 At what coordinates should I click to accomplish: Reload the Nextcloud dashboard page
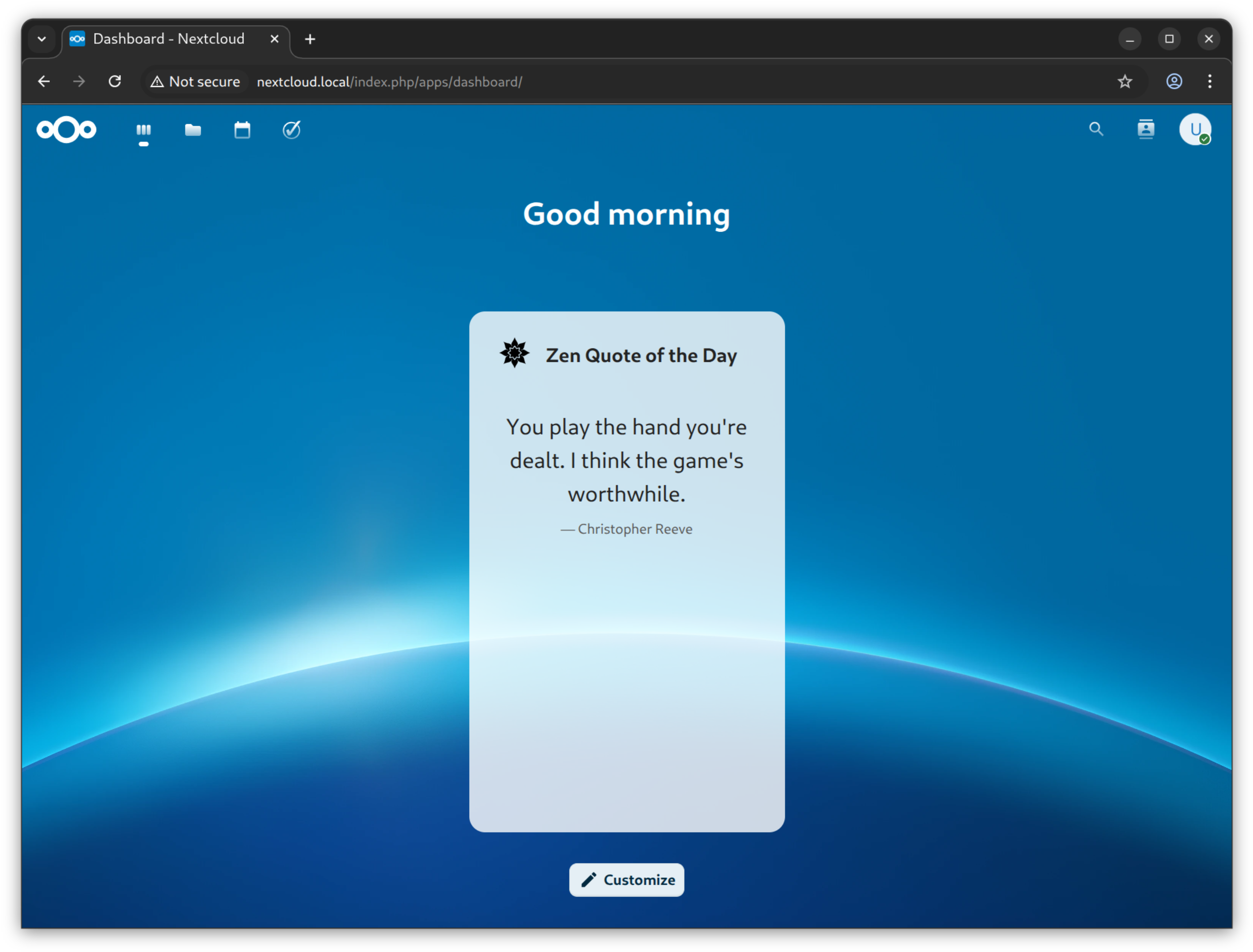114,81
